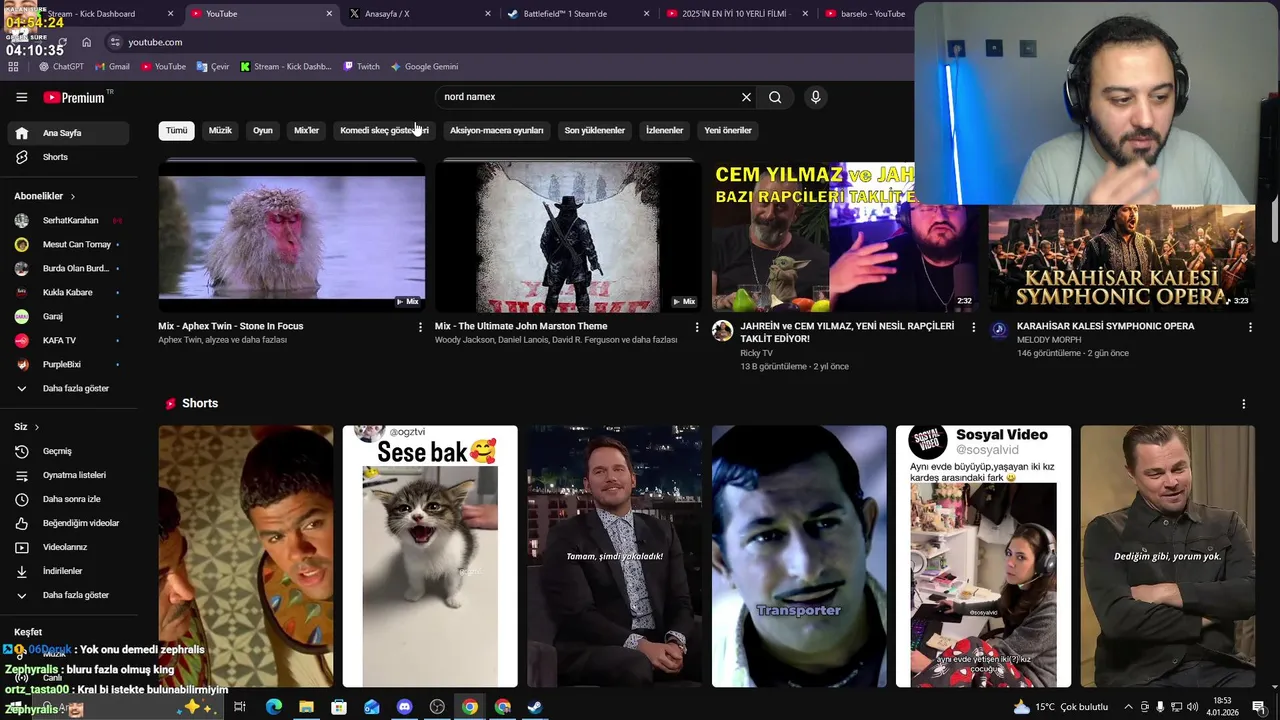Open Shorts section three-dot menu
This screenshot has width=1280, height=720.
pos(1244,404)
